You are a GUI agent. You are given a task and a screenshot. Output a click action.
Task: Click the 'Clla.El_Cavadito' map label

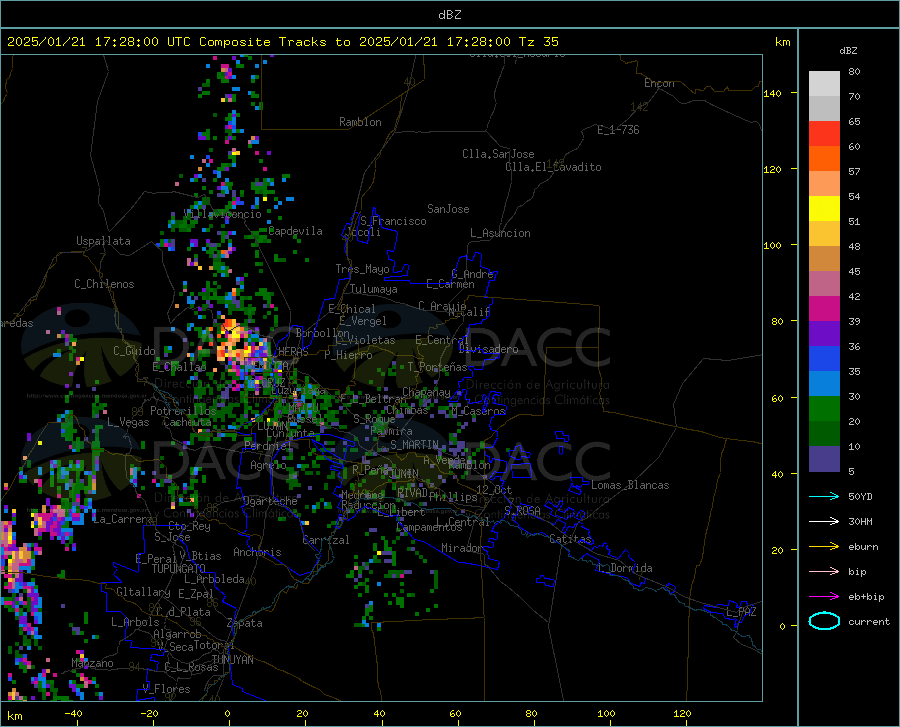click(x=553, y=167)
